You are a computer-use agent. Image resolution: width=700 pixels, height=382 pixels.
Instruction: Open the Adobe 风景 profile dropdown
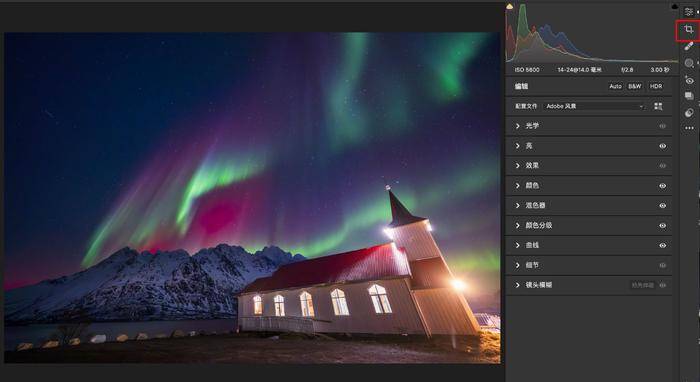(x=595, y=106)
